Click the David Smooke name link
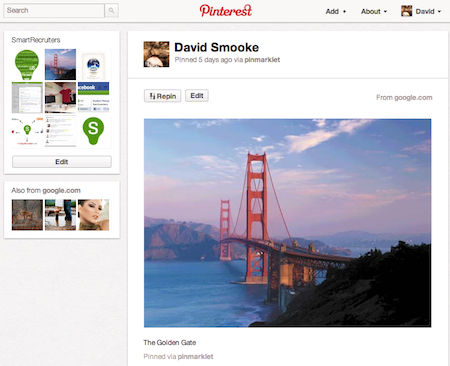 tap(217, 47)
